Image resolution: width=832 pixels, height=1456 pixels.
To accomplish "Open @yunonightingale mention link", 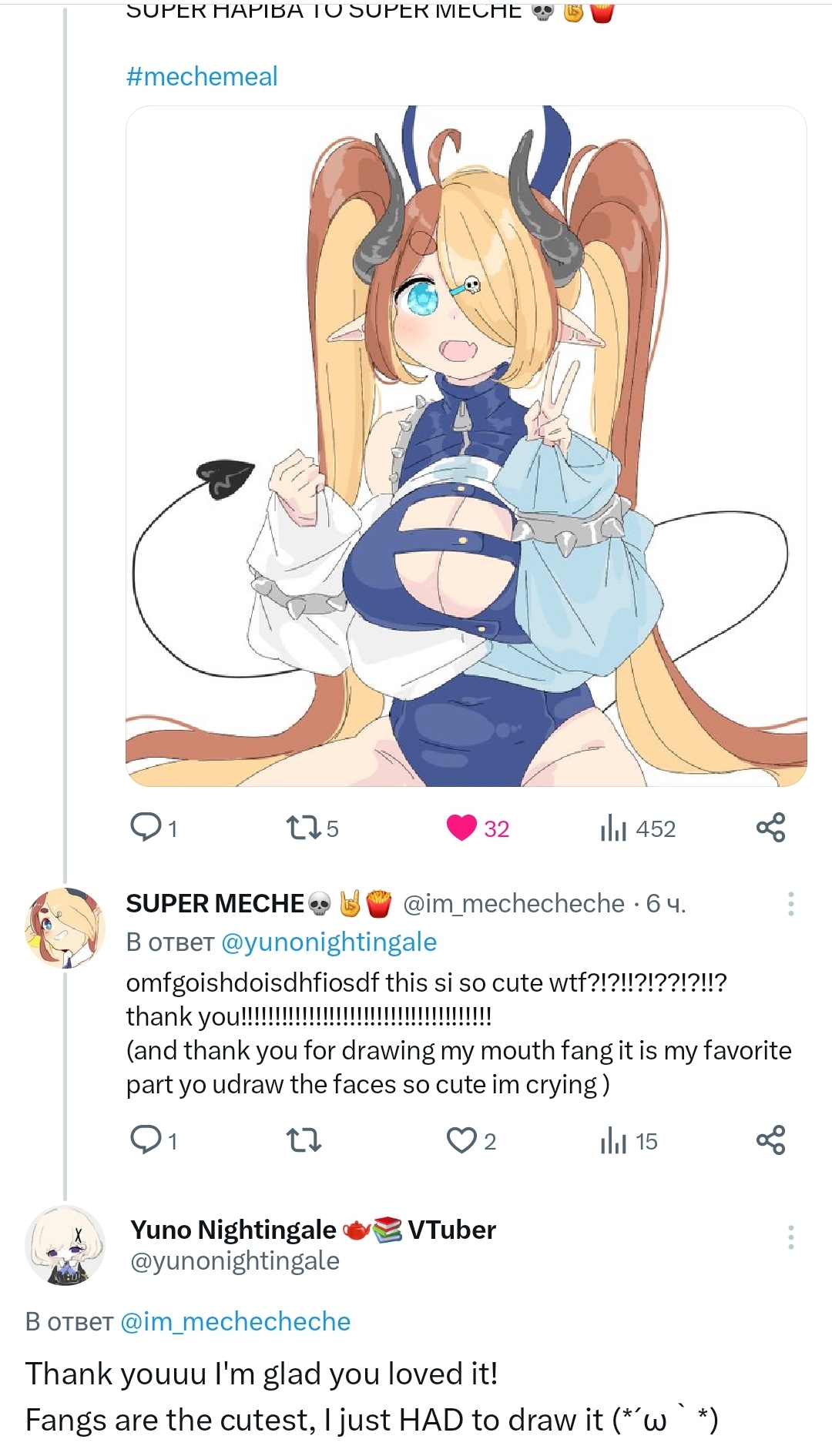I will pos(329,942).
